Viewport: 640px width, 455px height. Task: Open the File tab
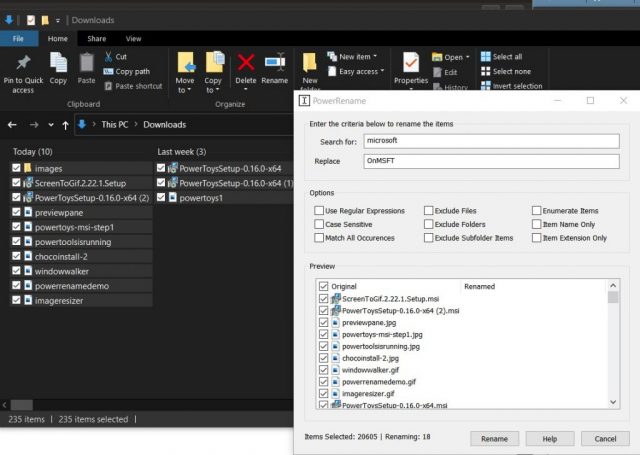tap(19, 39)
